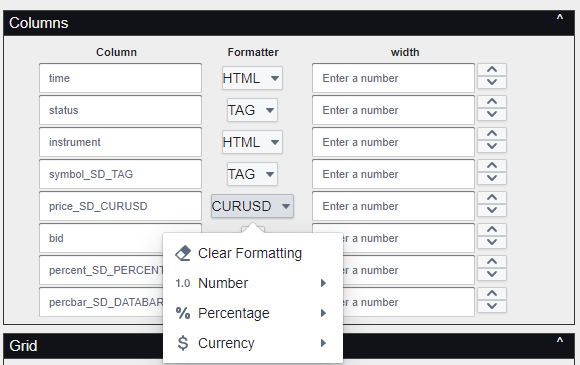Decrease the width for price_SD_CURUSD row
580x365 pixels.
coord(492,210)
